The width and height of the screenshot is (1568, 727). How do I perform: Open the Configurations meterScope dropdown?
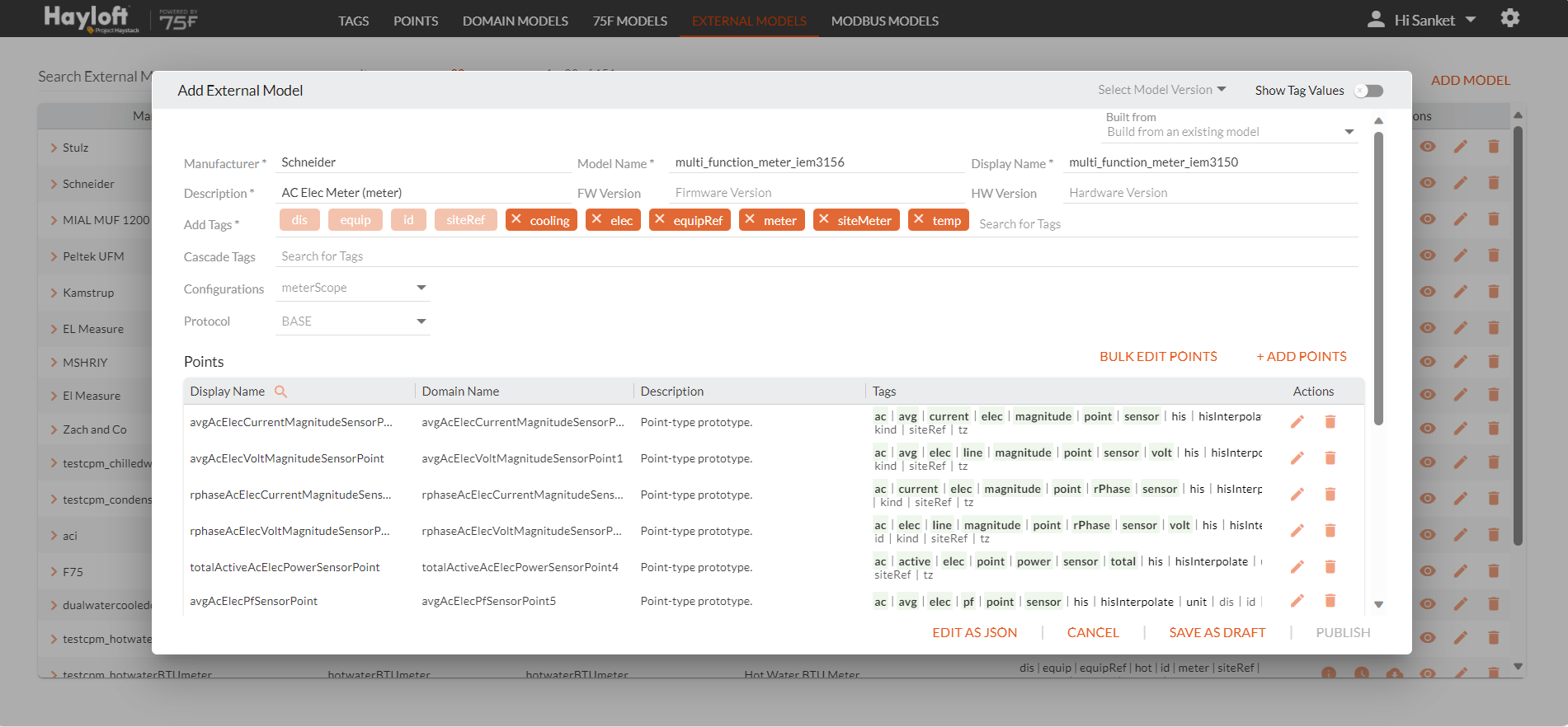353,288
